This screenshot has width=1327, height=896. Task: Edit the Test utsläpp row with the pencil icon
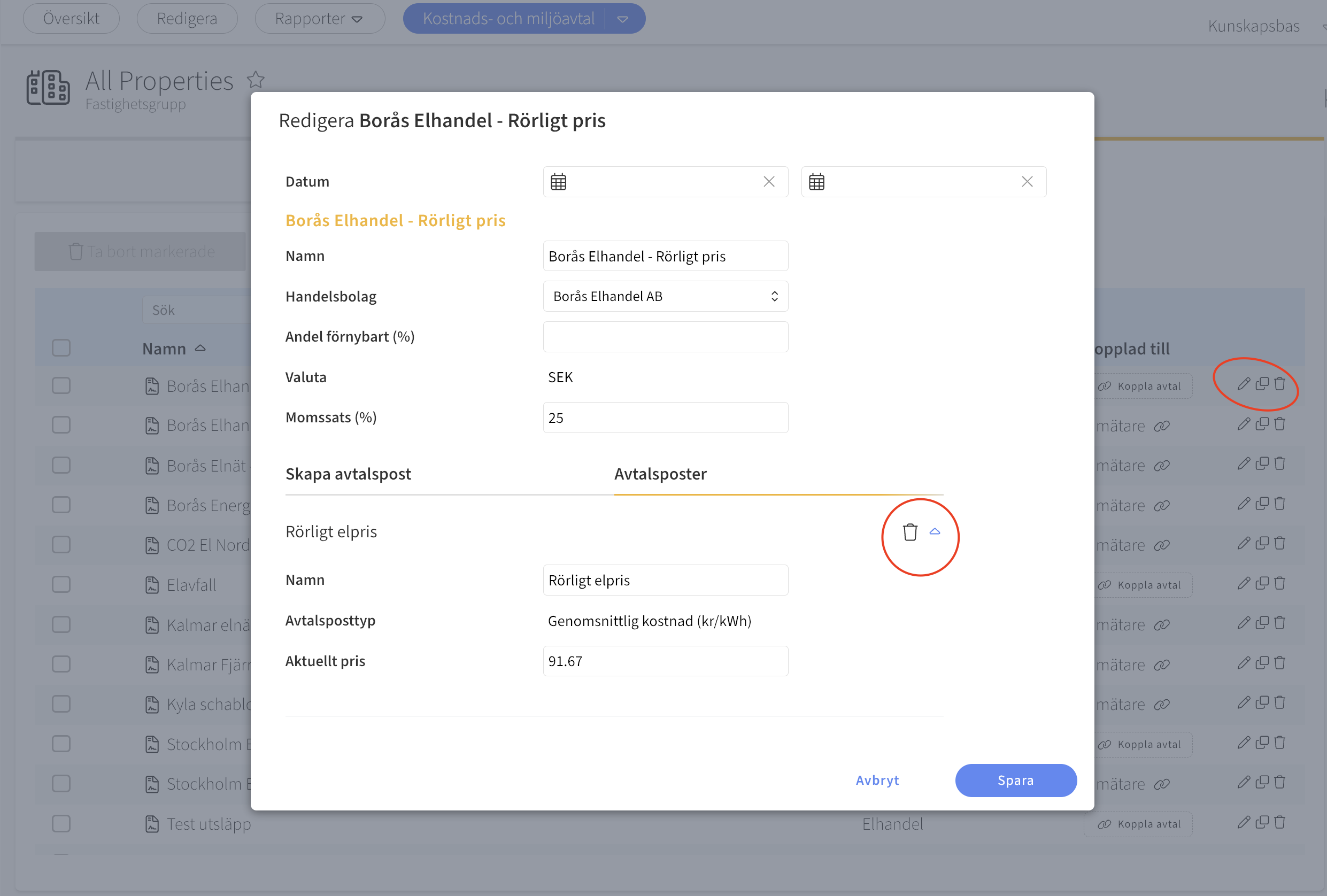click(1244, 822)
